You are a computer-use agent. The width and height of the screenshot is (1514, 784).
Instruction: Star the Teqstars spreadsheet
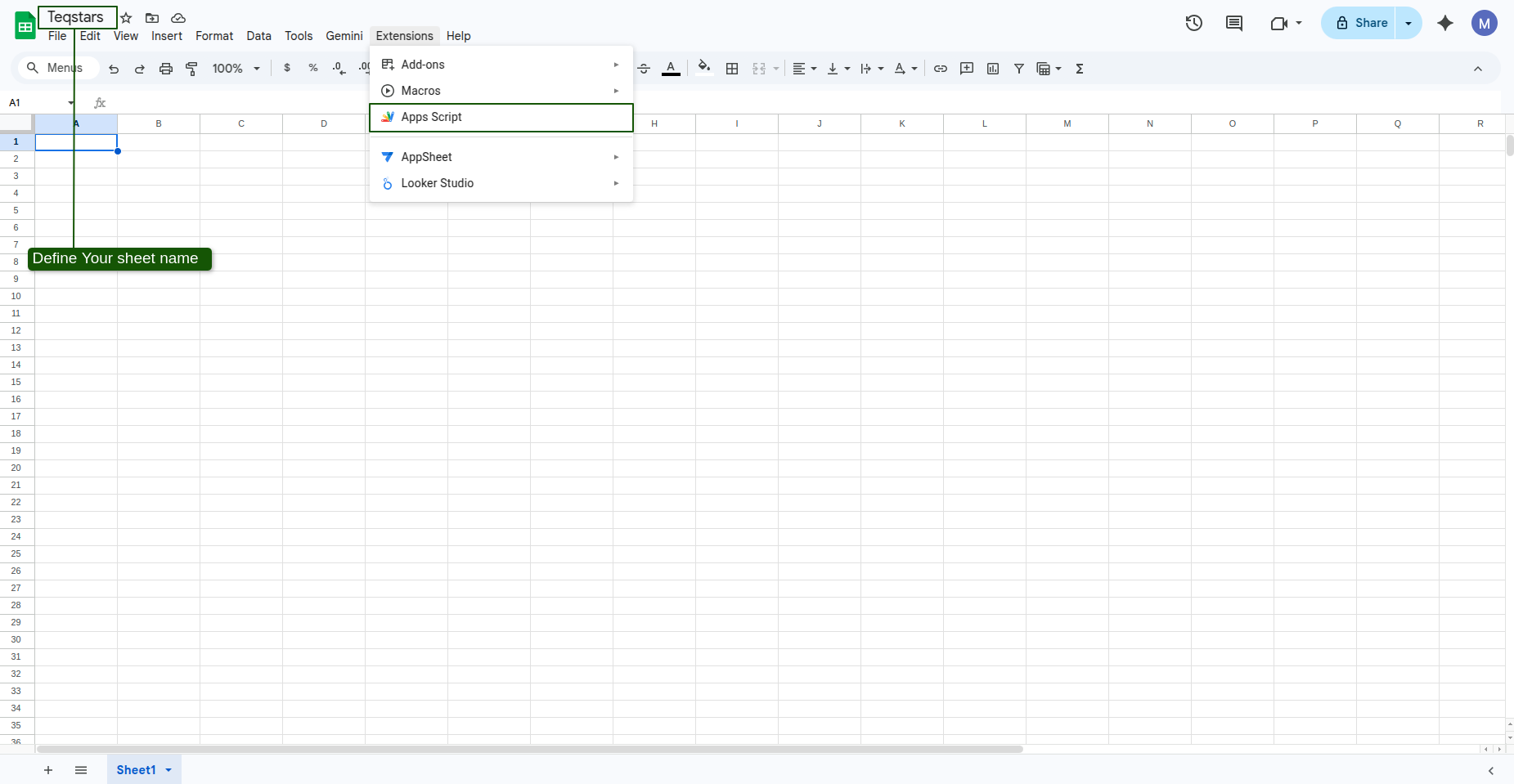[126, 18]
